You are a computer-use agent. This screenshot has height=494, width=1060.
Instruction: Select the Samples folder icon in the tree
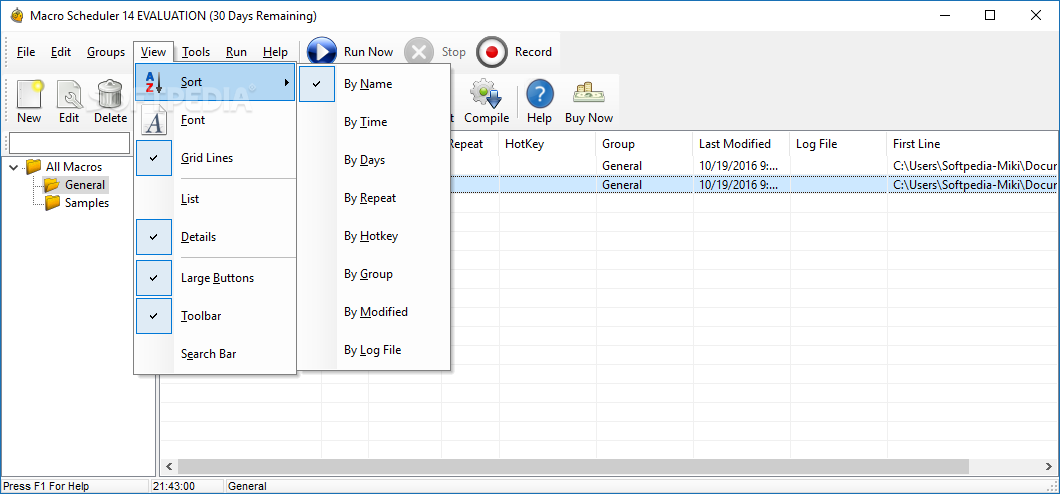52,203
